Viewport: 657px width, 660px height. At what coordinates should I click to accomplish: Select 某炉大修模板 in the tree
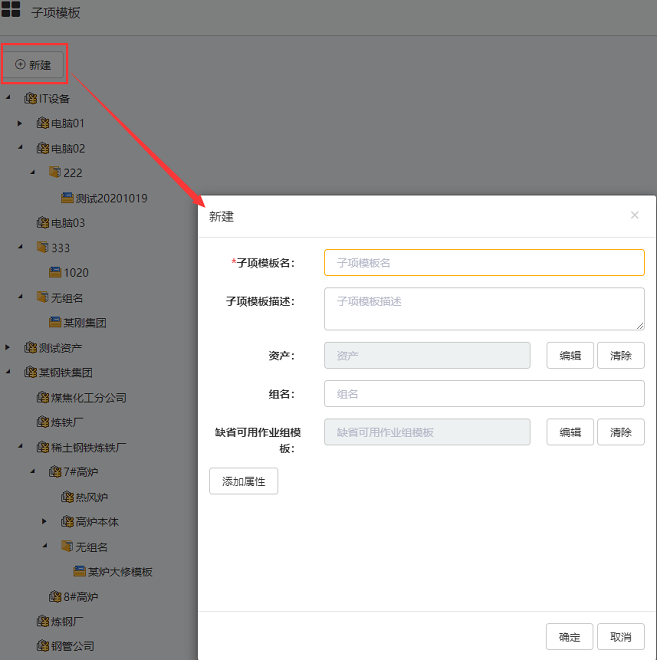pos(119,572)
